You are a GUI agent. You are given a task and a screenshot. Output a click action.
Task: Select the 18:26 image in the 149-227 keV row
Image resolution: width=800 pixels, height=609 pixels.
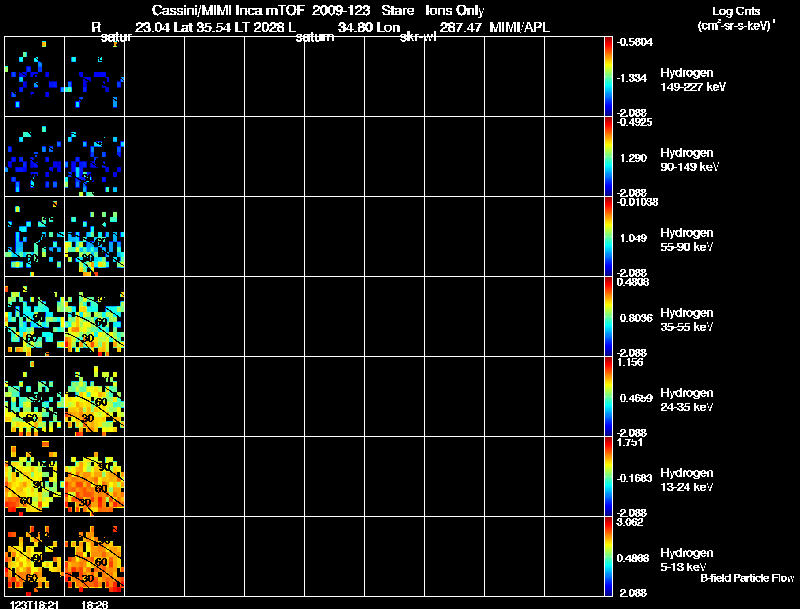coord(94,77)
